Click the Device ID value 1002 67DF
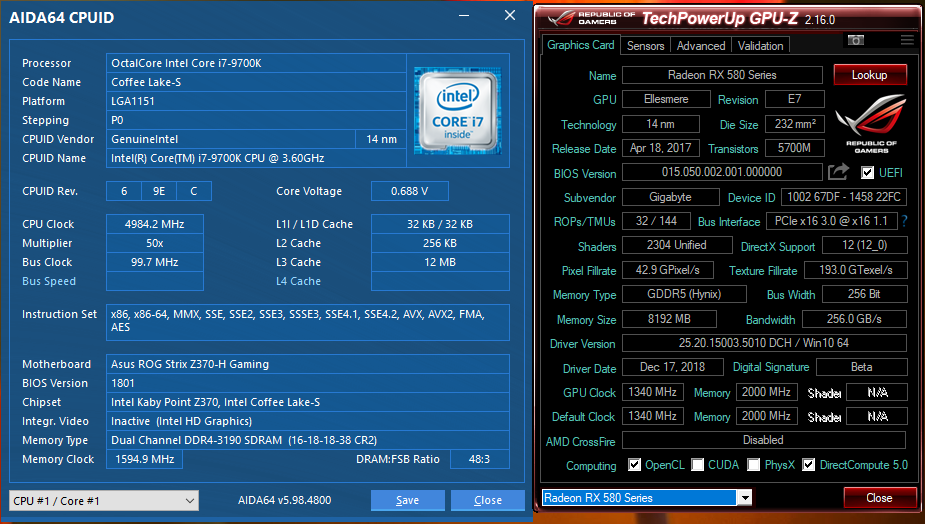Viewport: 925px width, 524px height. (x=844, y=197)
